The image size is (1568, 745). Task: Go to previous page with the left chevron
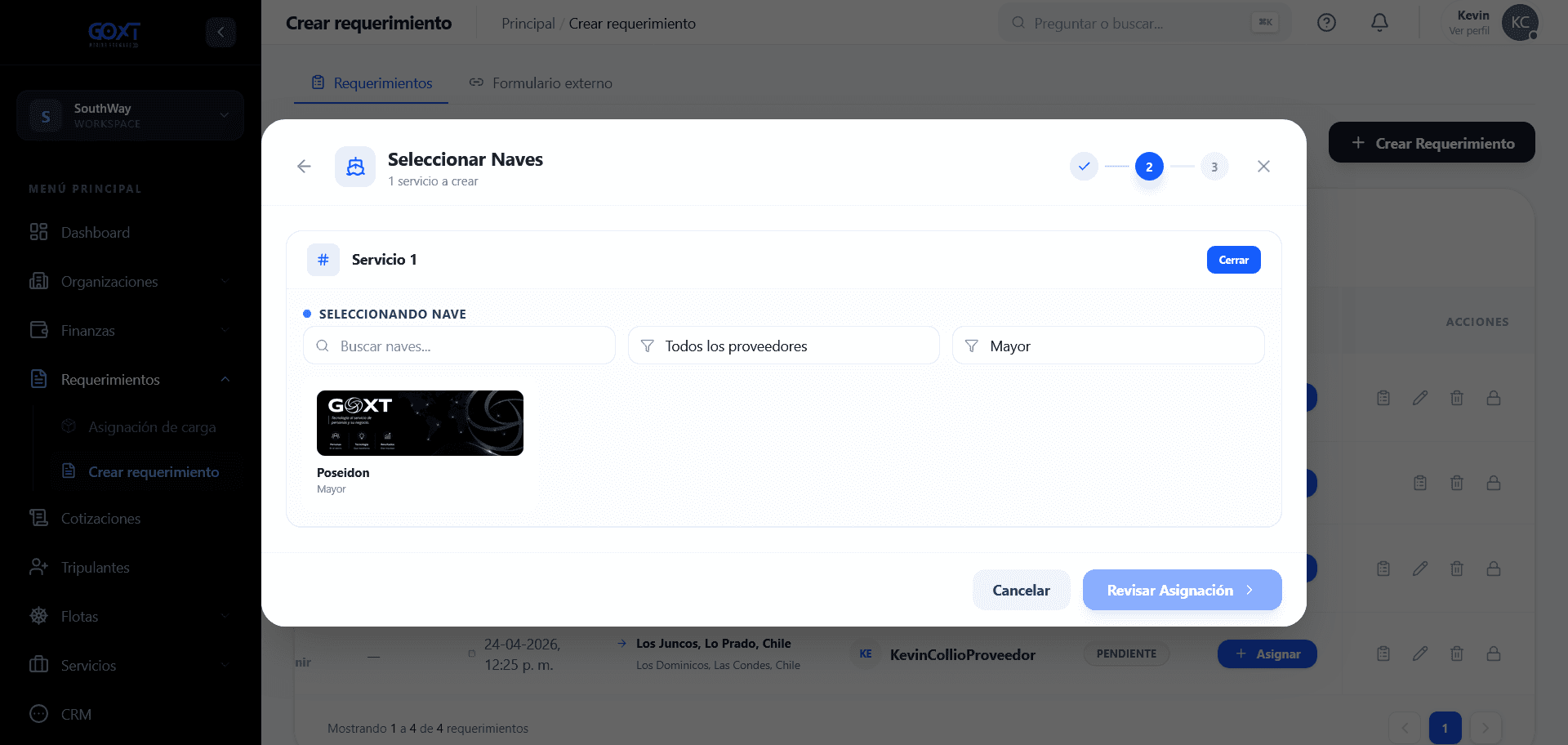[x=1405, y=728]
